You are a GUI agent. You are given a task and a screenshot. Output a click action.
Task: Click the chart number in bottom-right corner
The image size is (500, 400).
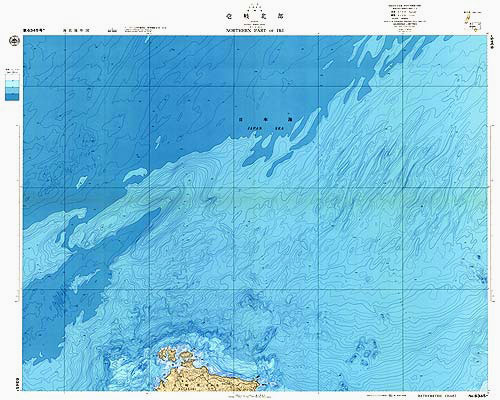pyautogui.click(x=479, y=395)
